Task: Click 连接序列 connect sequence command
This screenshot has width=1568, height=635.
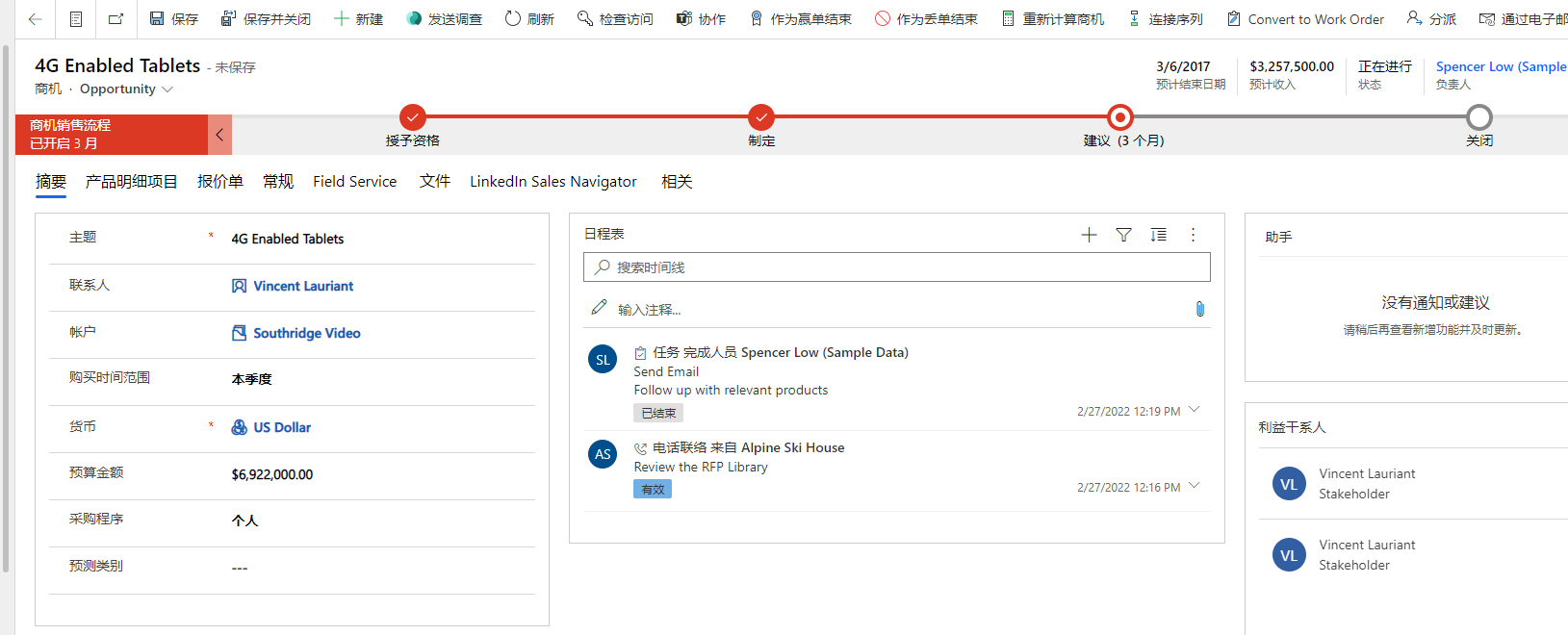Action: click(1165, 18)
